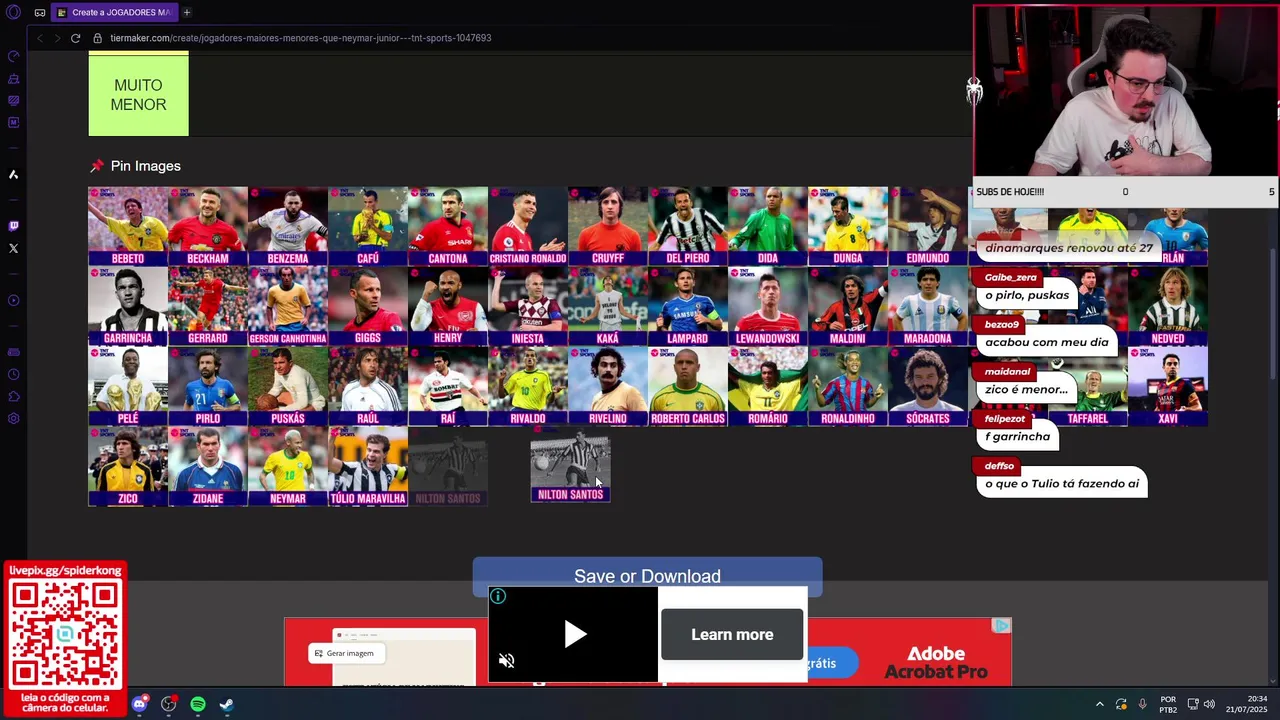The height and width of the screenshot is (720, 1280).
Task: Select the Cantona player card
Action: tap(448, 226)
